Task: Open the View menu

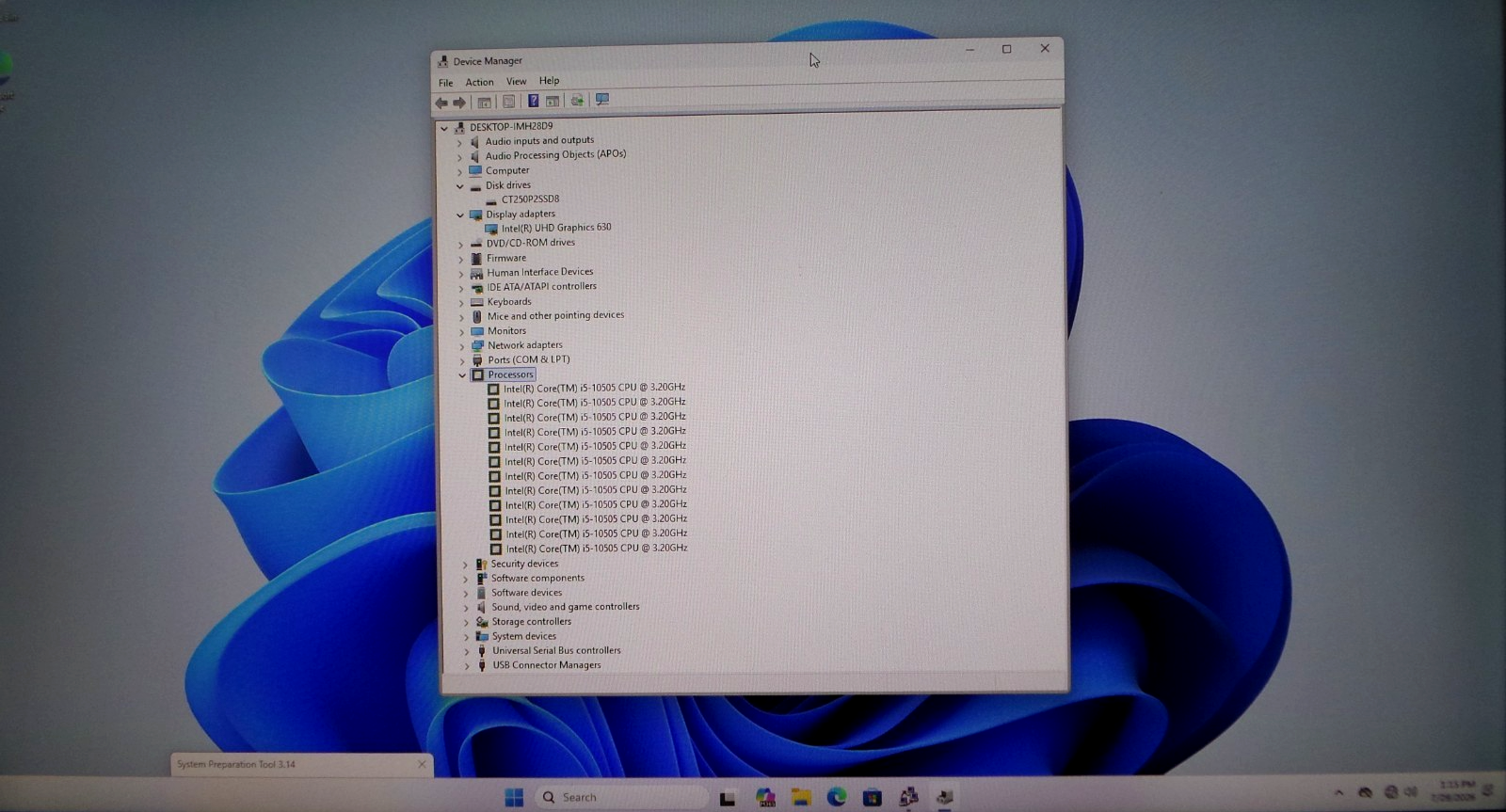Action: click(516, 81)
